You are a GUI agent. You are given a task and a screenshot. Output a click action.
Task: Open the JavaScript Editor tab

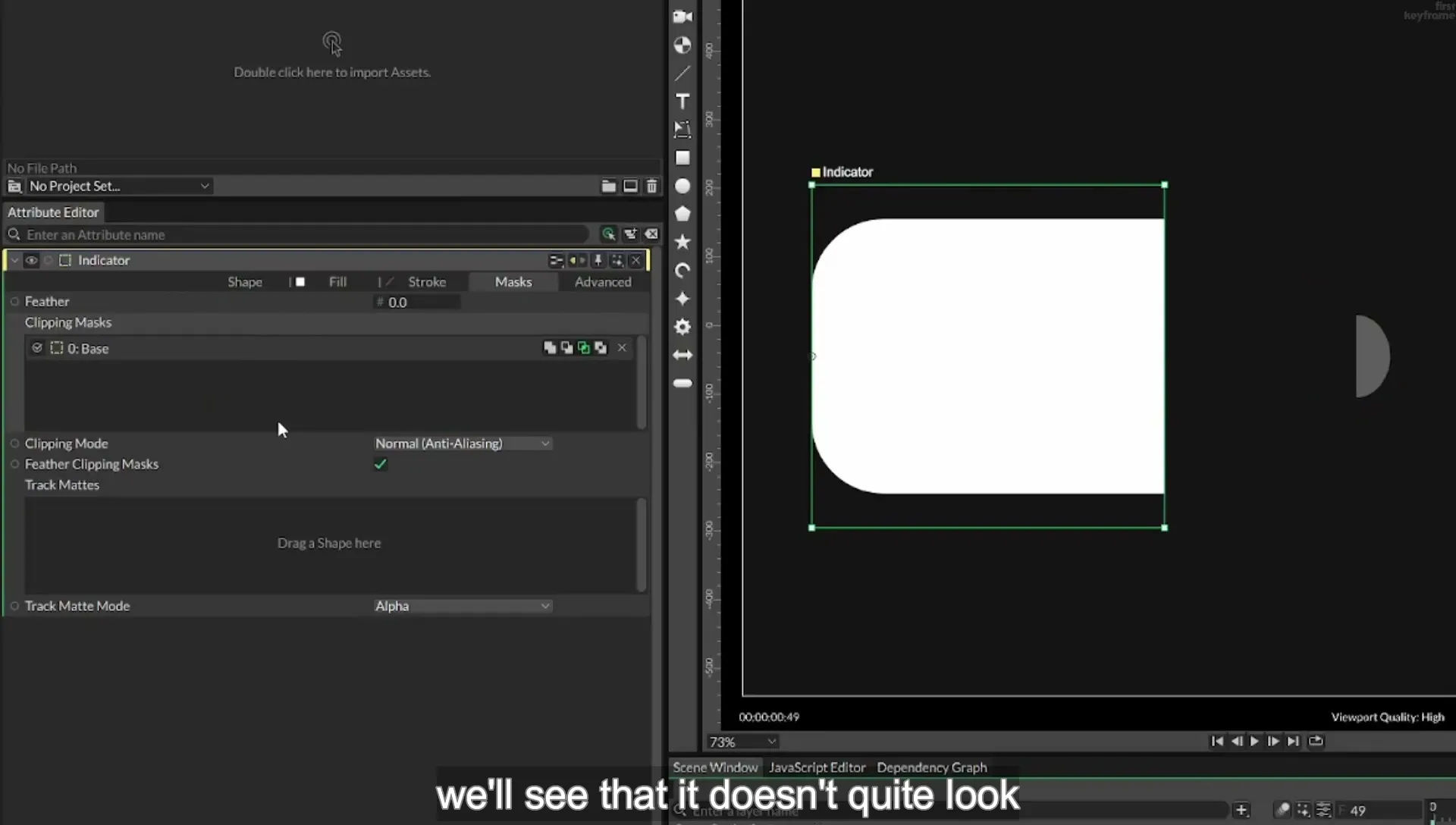point(817,767)
